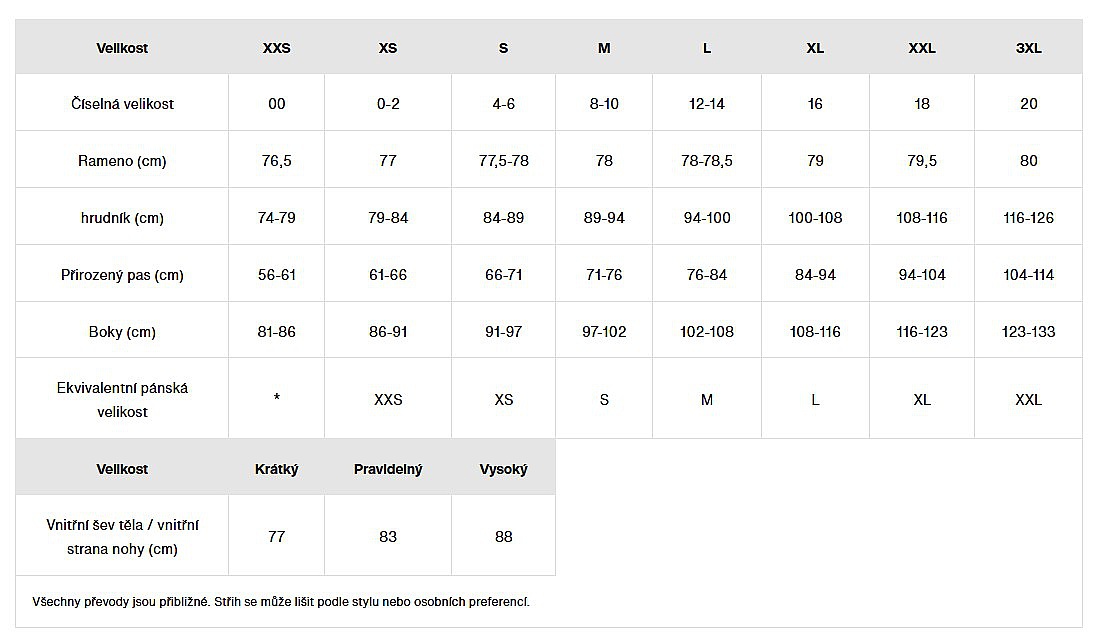Select the inseam value 88 cell
Viewport: 1115px width, 635px height.
(503, 537)
